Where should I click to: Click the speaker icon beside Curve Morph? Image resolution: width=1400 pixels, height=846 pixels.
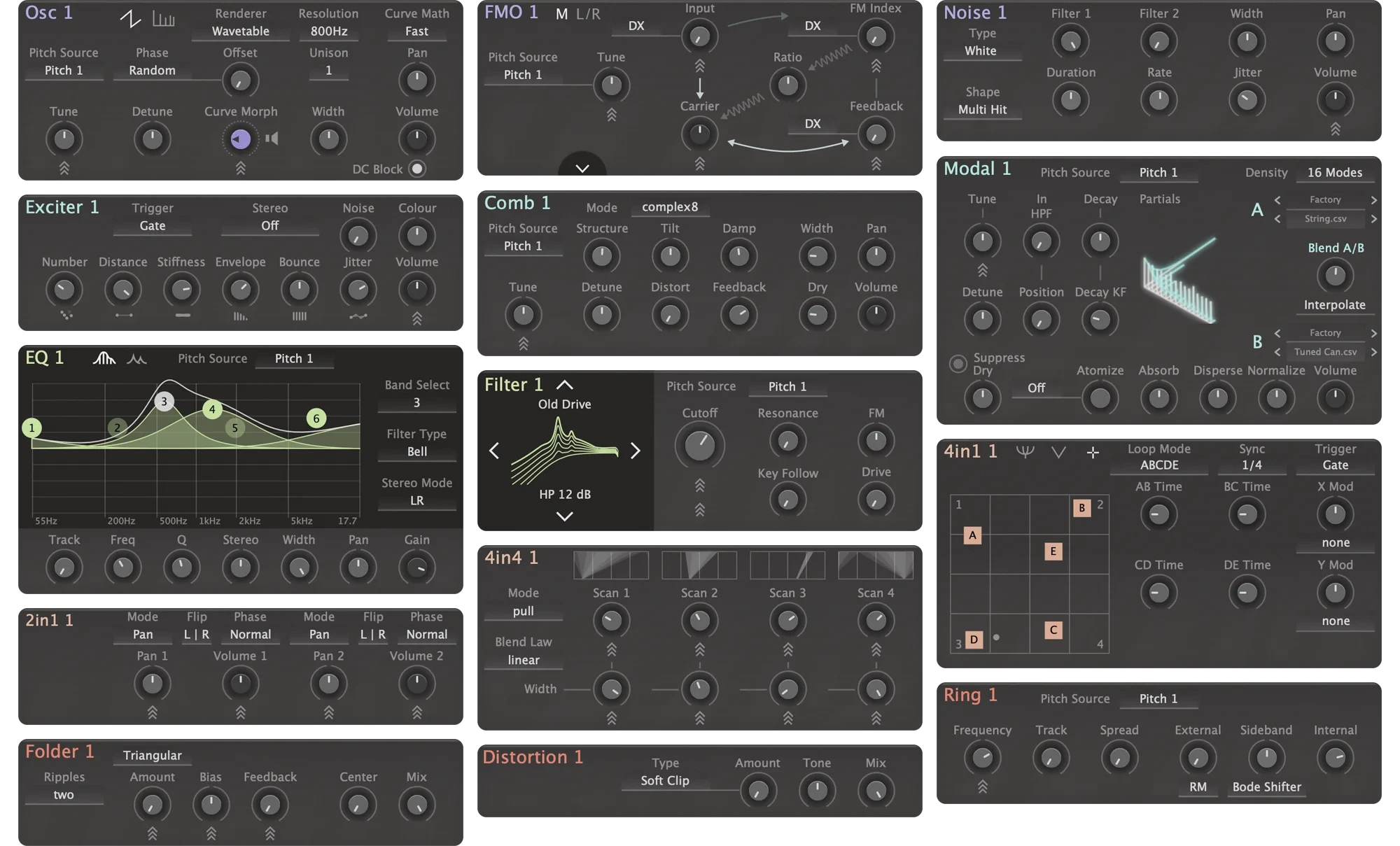pyautogui.click(x=272, y=139)
